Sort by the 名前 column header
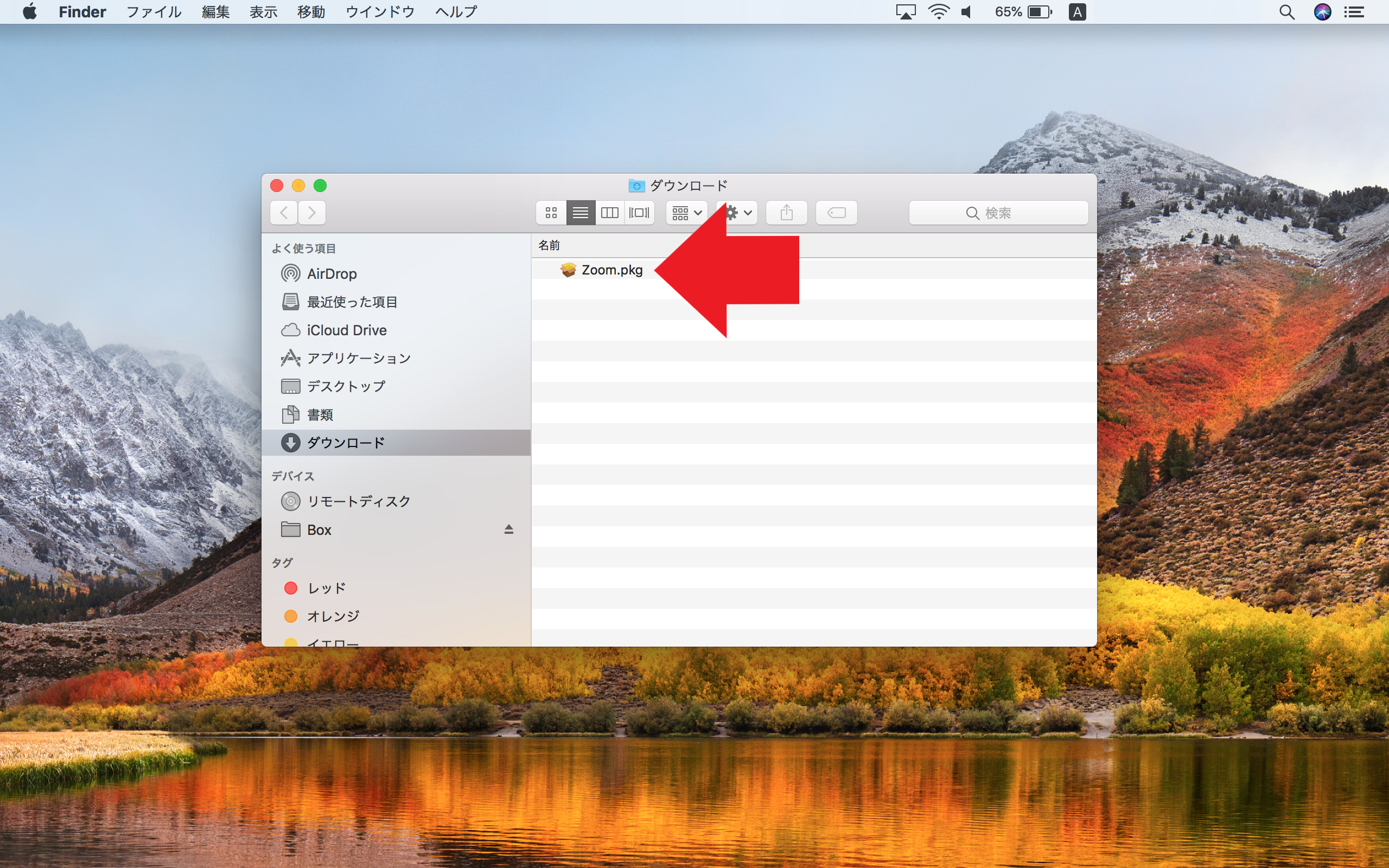 [x=549, y=246]
